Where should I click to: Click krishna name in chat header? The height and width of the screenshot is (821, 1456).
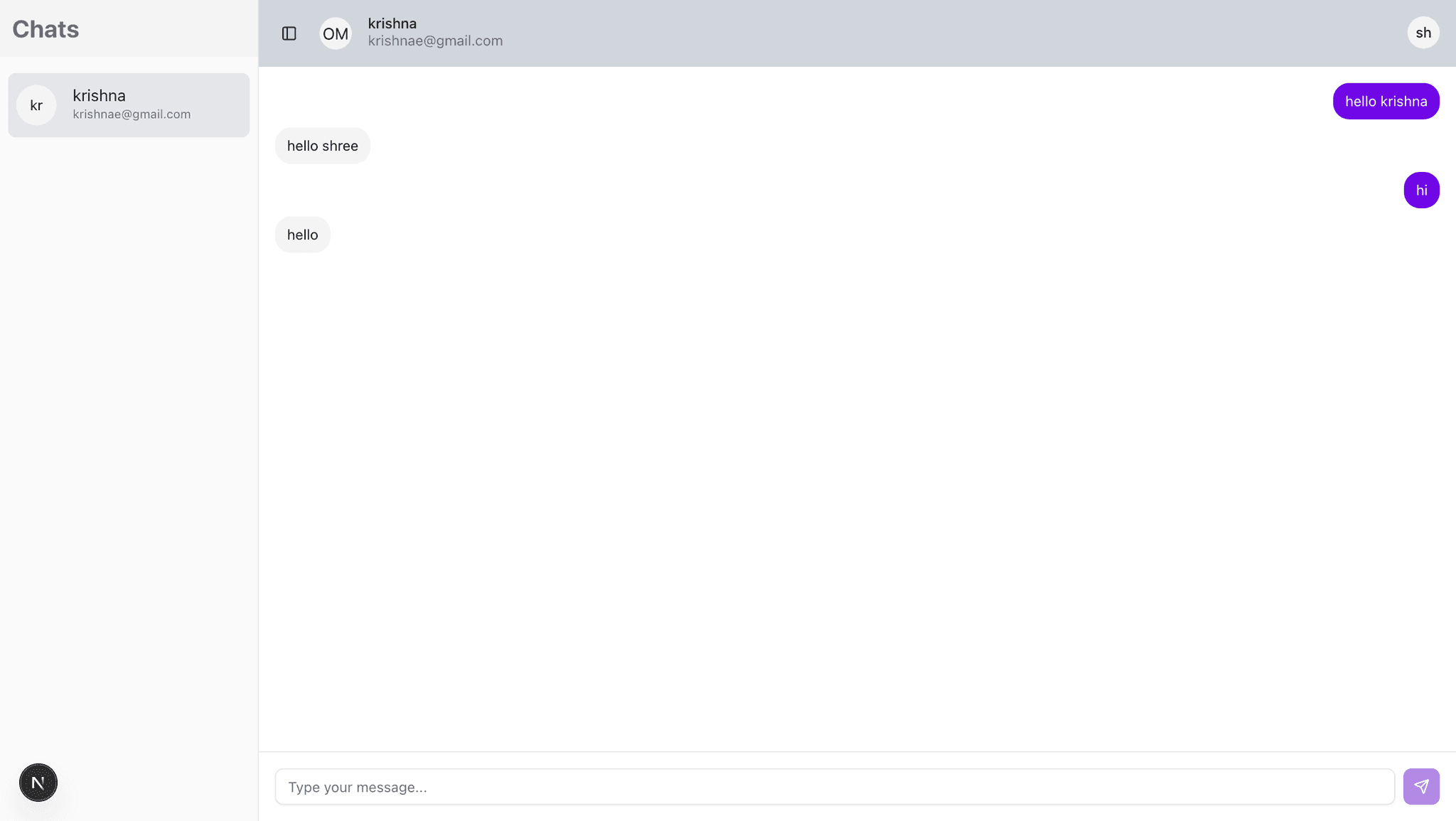(392, 23)
